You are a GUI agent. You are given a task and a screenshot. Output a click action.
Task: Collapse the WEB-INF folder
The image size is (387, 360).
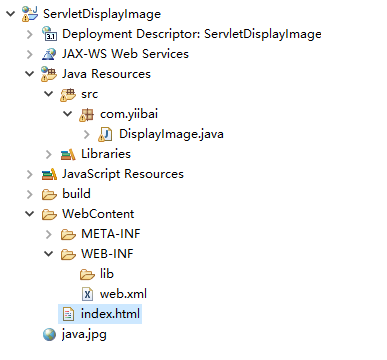pos(49,254)
